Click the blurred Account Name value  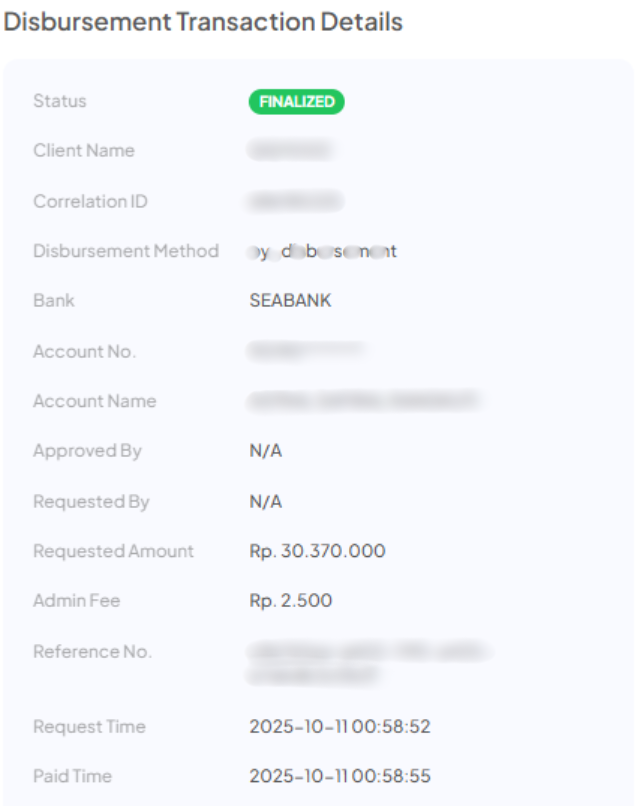364,401
